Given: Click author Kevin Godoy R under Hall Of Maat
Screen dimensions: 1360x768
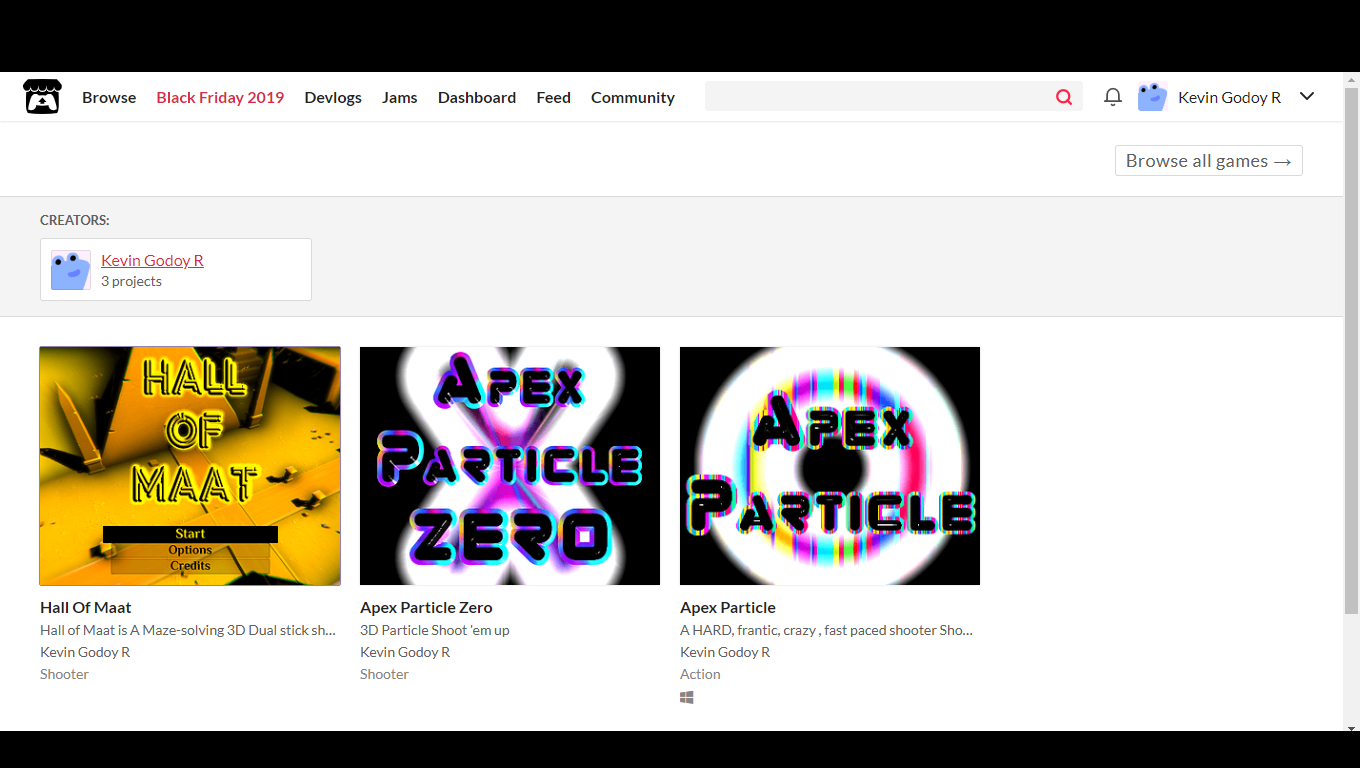Looking at the screenshot, I should [x=85, y=652].
